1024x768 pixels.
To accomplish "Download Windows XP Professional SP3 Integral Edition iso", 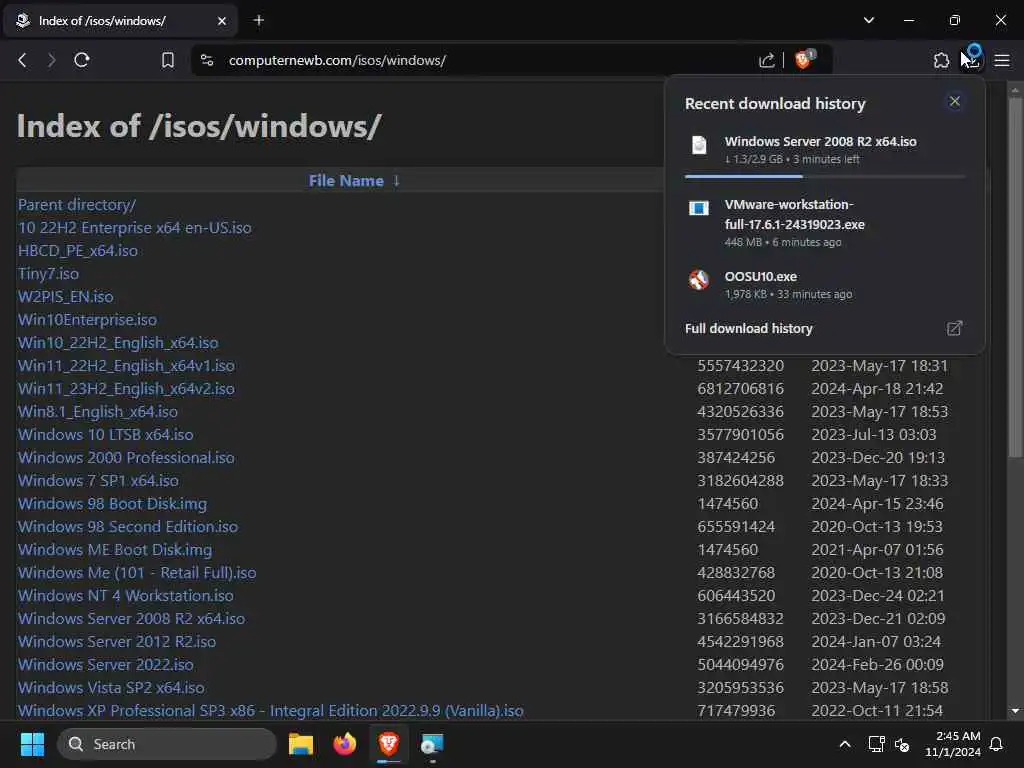I will pos(270,710).
